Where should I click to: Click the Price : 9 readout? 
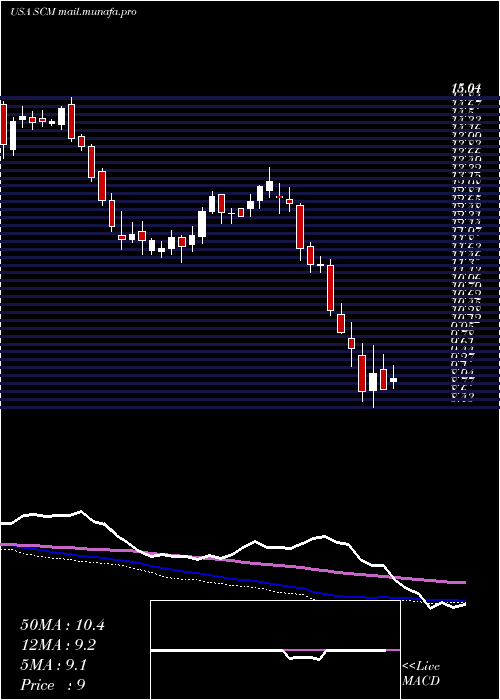click(53, 685)
